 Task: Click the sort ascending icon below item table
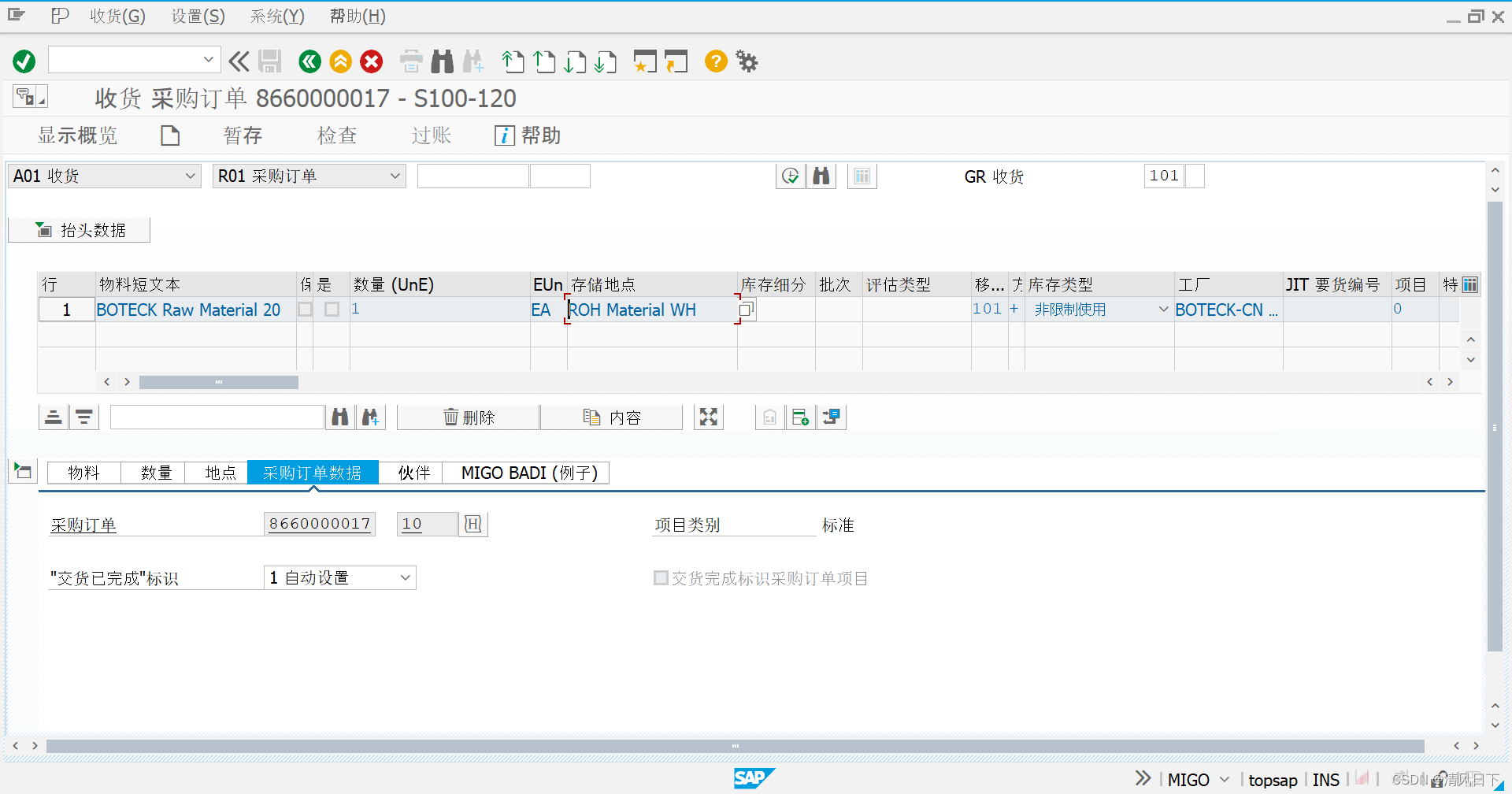coord(54,417)
